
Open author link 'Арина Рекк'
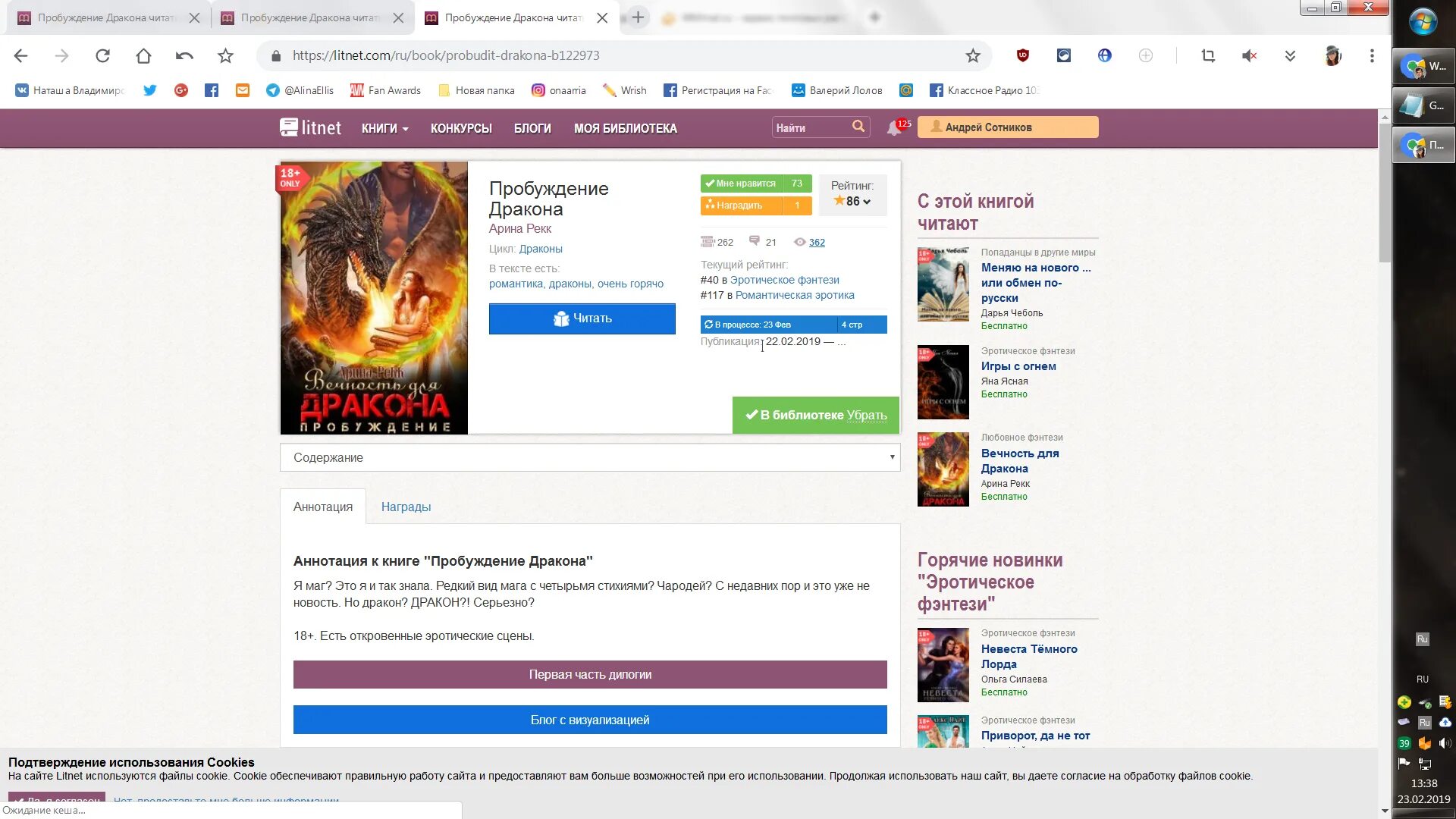(x=519, y=228)
